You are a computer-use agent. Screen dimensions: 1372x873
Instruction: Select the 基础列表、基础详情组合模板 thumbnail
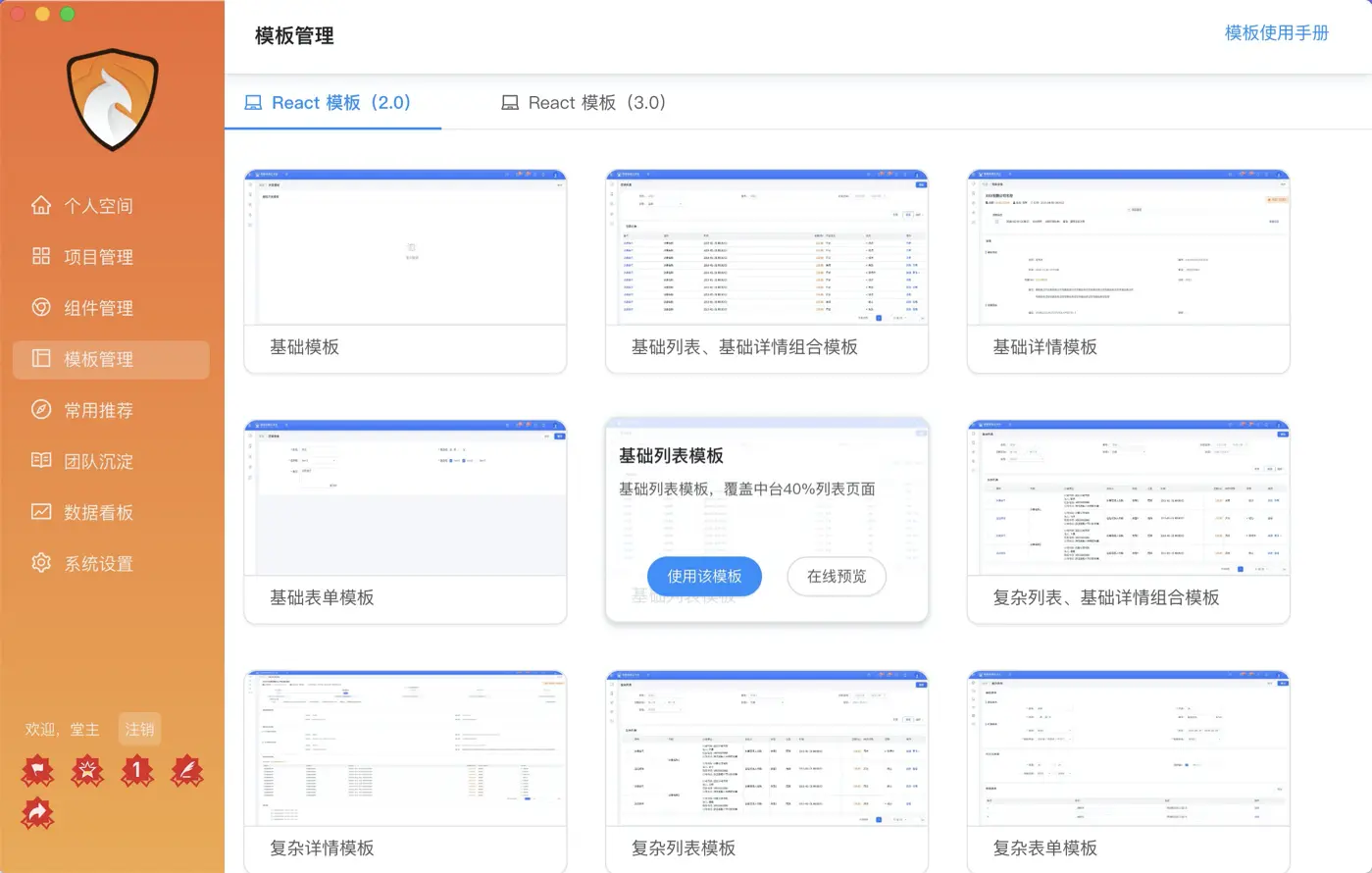pyautogui.click(x=767, y=247)
